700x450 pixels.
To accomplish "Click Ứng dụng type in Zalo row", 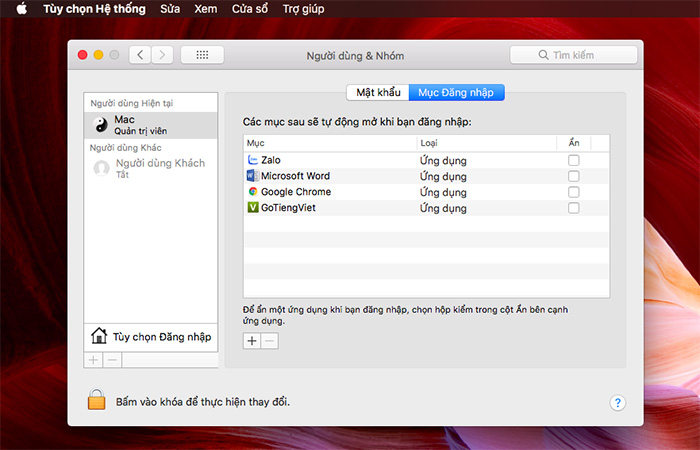I will click(443, 161).
